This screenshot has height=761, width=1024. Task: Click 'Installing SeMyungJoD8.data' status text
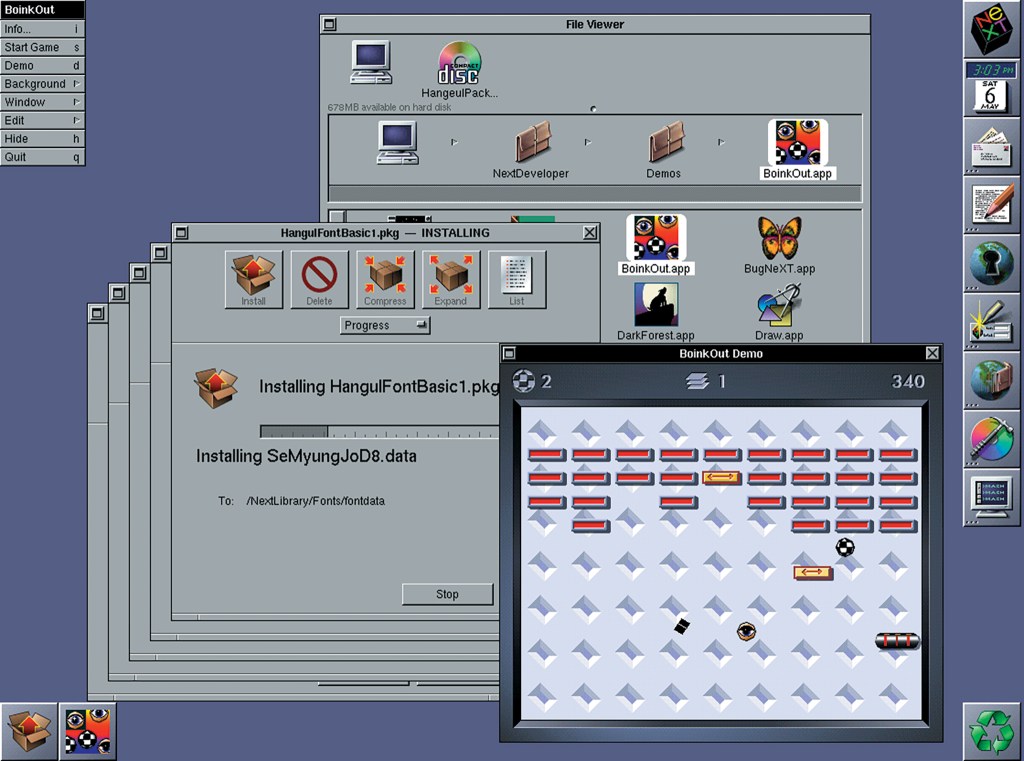pos(306,456)
